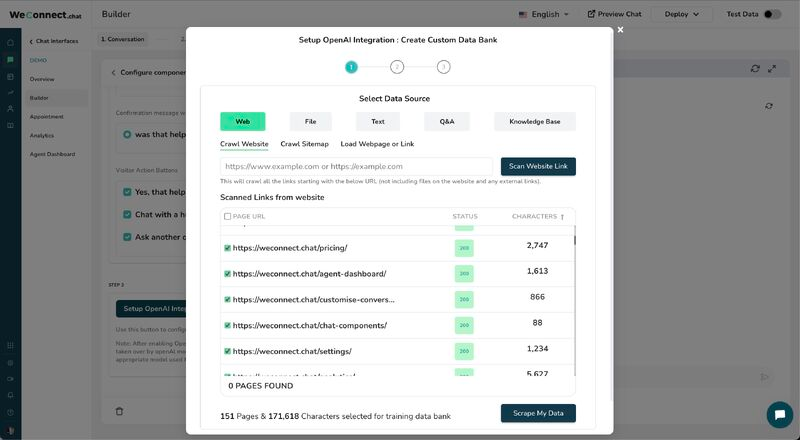Image resolution: width=800 pixels, height=440 pixels.
Task: Click the back chevron beside Configure component
Action: tap(113, 72)
